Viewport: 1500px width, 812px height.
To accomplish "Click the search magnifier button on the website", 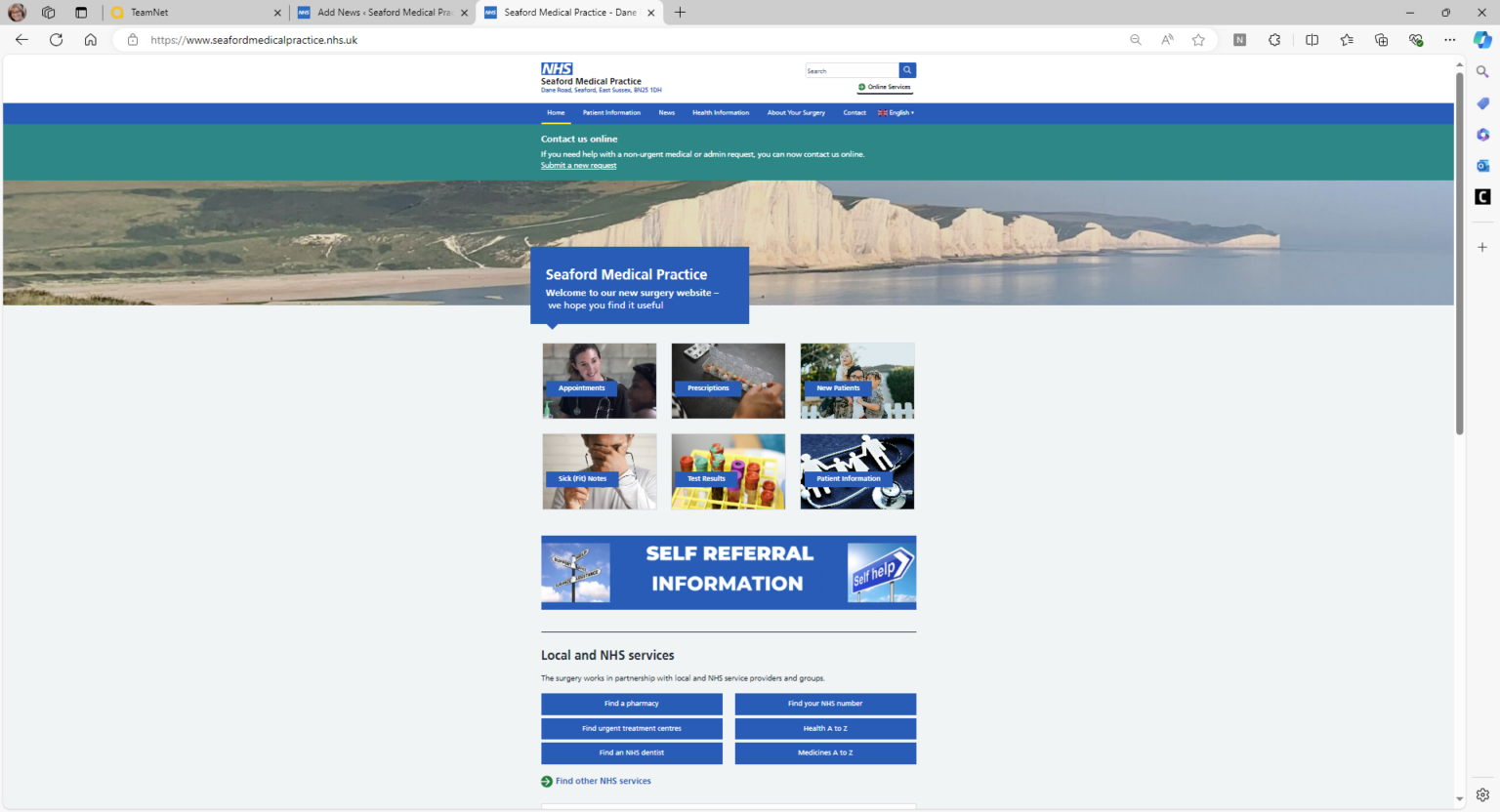I will coord(906,69).
